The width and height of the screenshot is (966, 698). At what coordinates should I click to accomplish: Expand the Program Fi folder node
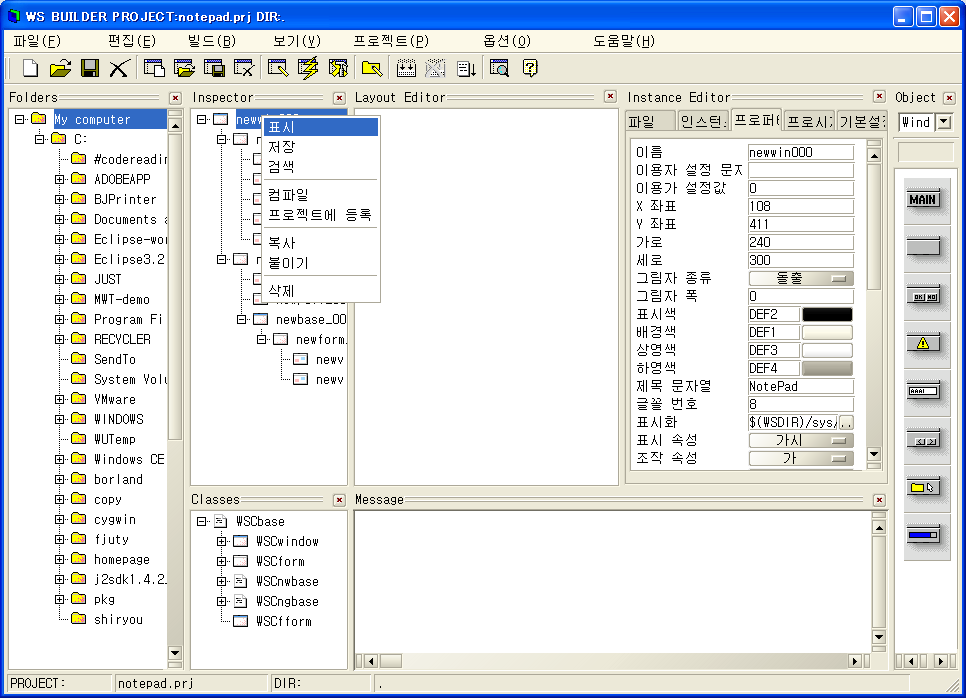click(60, 319)
